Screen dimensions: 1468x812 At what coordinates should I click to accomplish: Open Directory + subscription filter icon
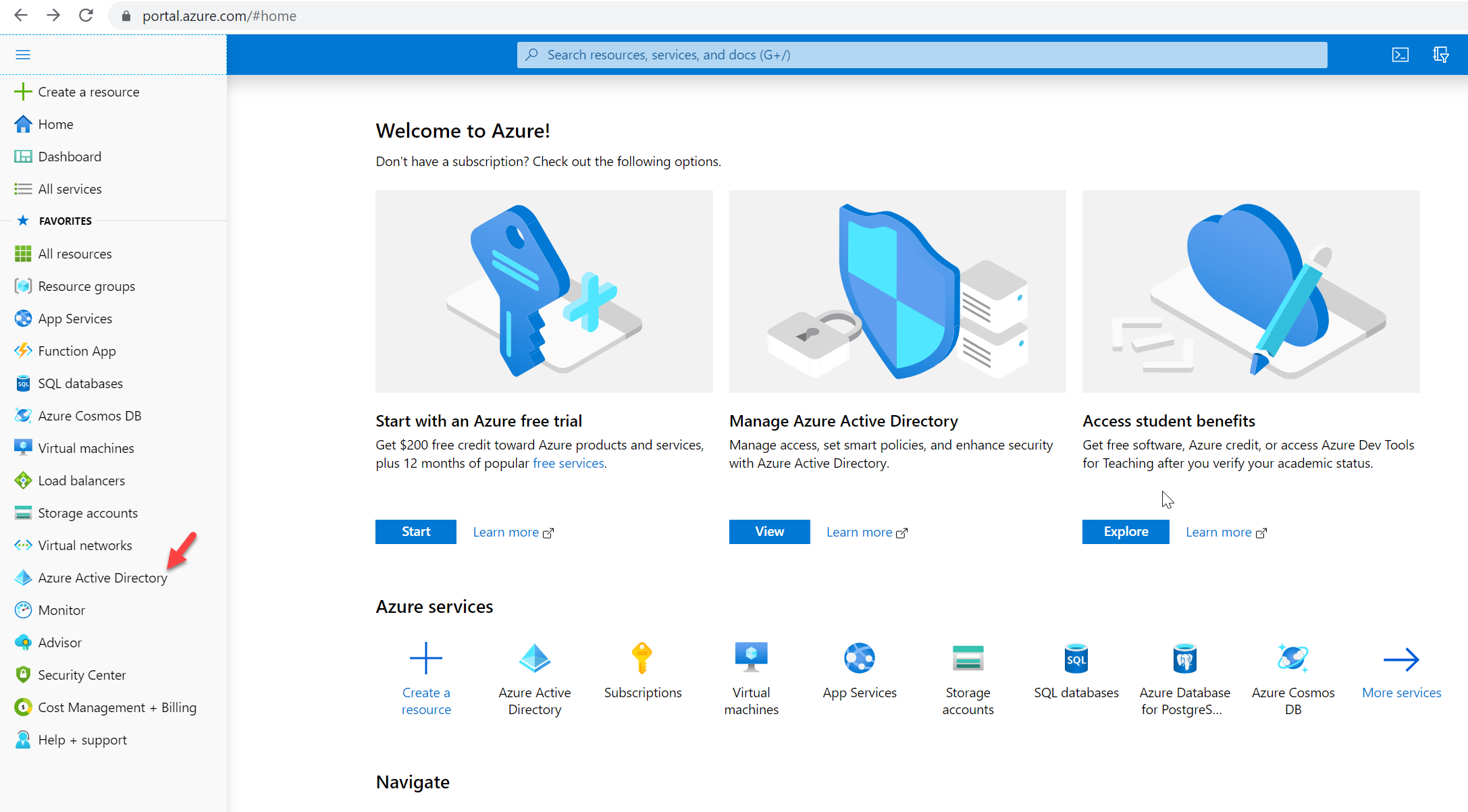(1440, 55)
